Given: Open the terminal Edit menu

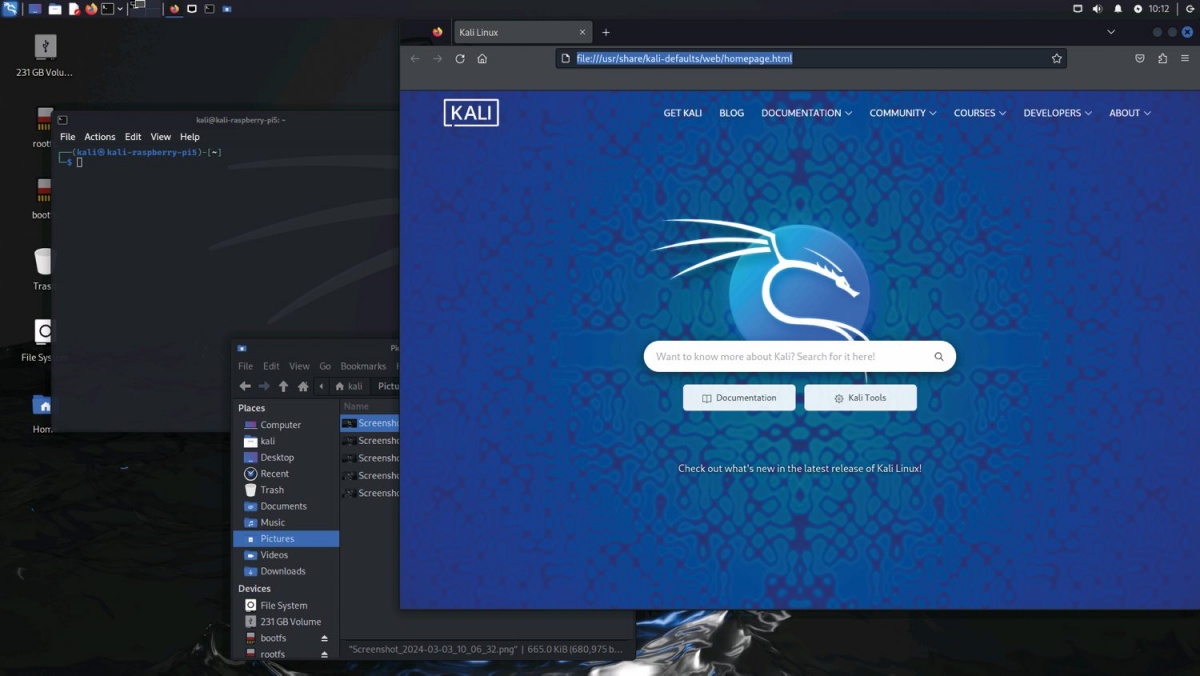Looking at the screenshot, I should pos(133,137).
